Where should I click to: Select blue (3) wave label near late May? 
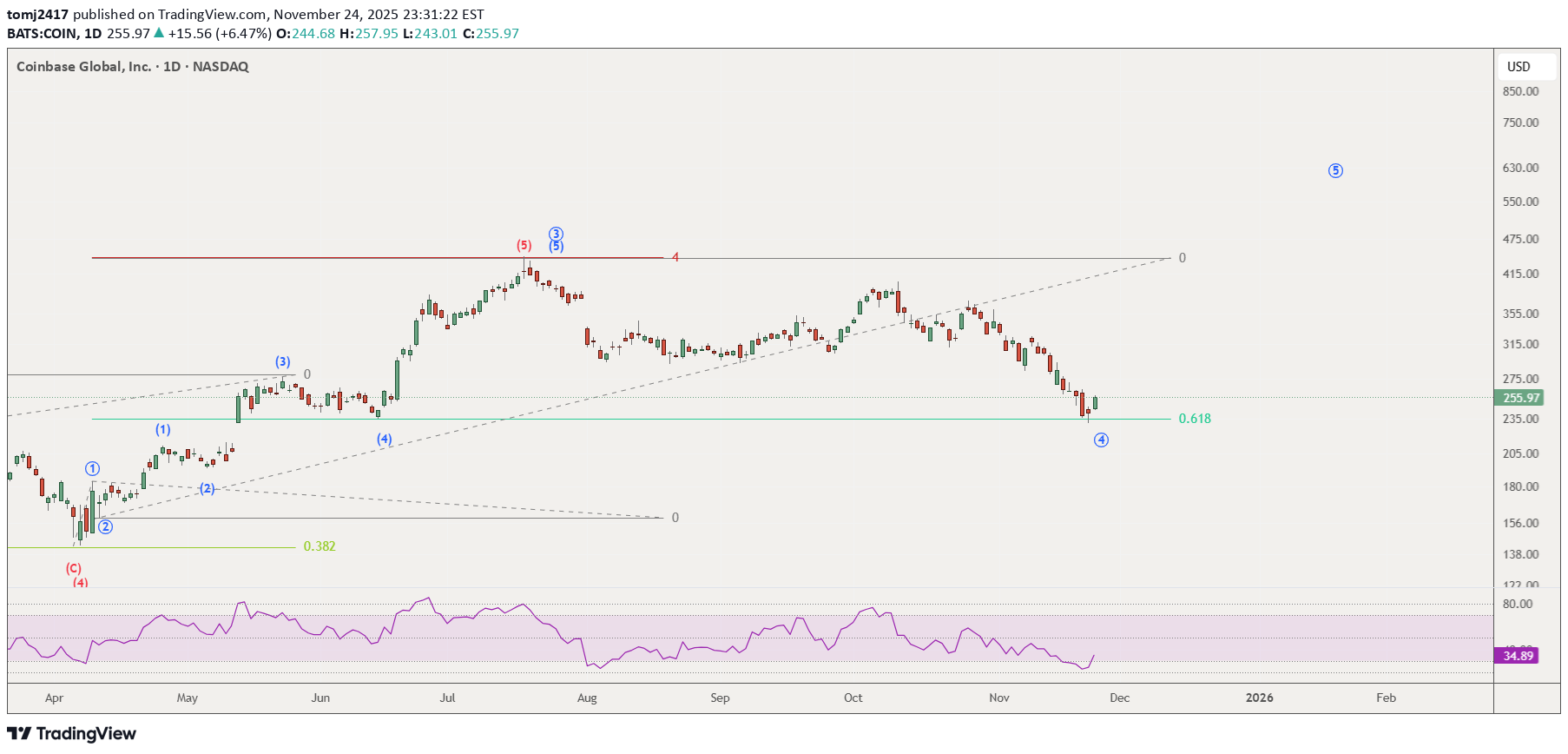[x=283, y=361]
